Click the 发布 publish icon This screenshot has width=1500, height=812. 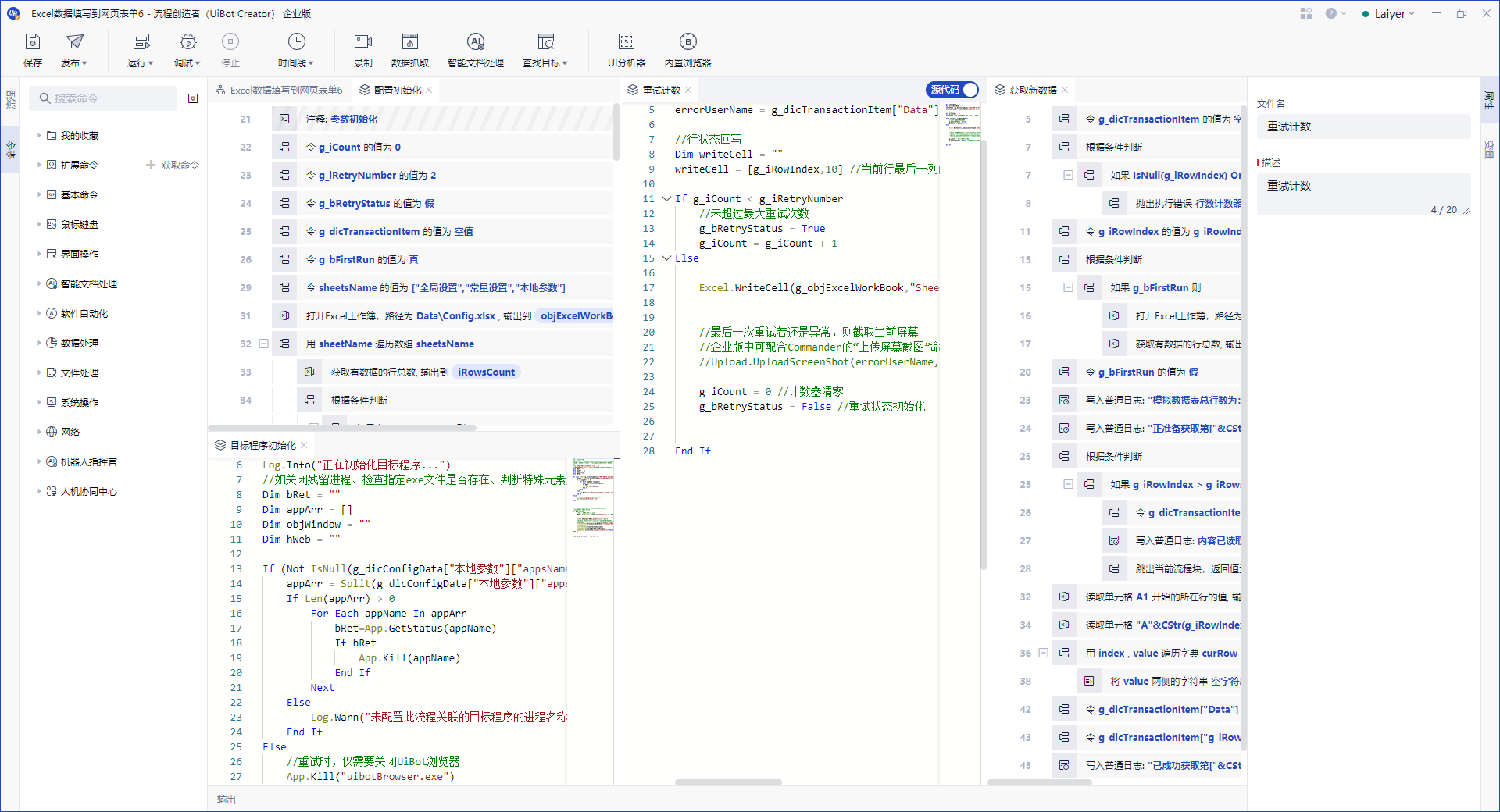coord(74,42)
